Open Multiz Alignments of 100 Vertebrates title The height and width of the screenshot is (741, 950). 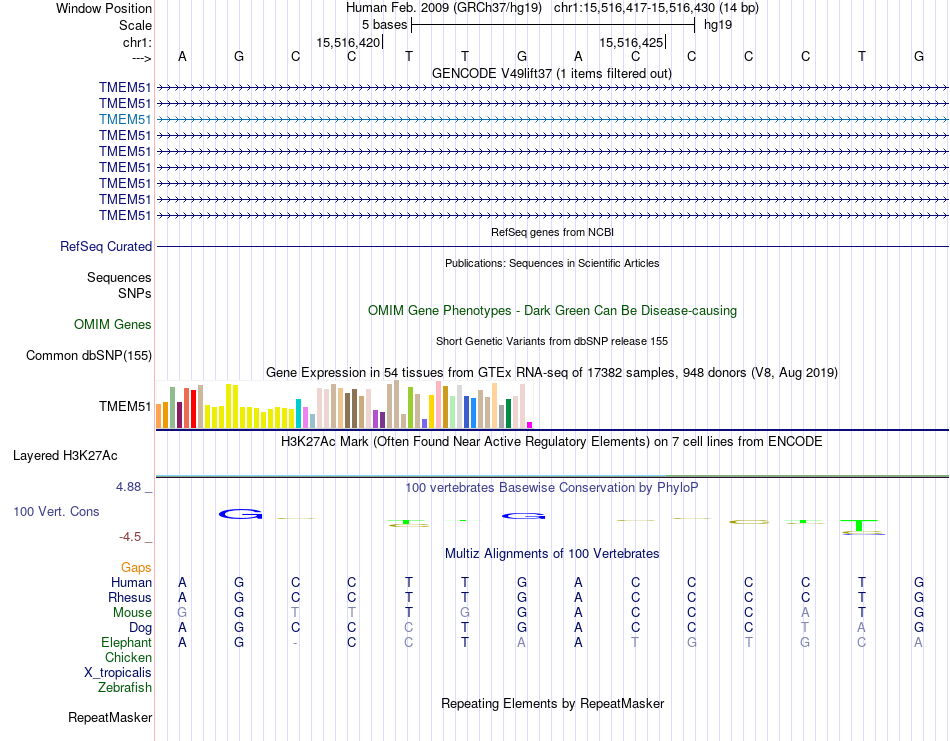point(552,554)
